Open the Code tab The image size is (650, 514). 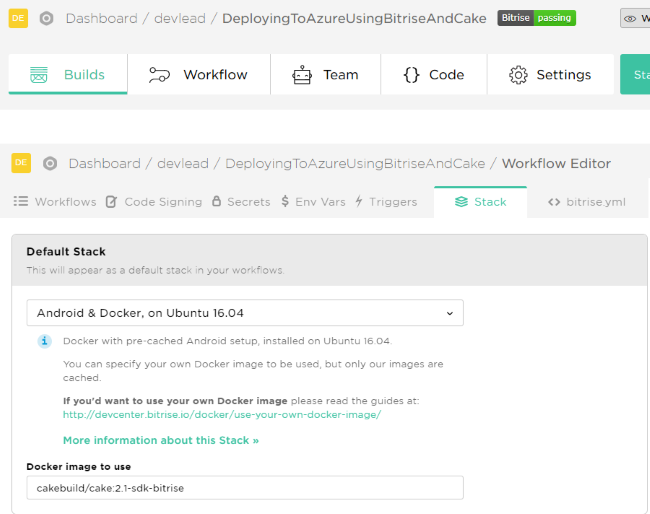pos(434,74)
